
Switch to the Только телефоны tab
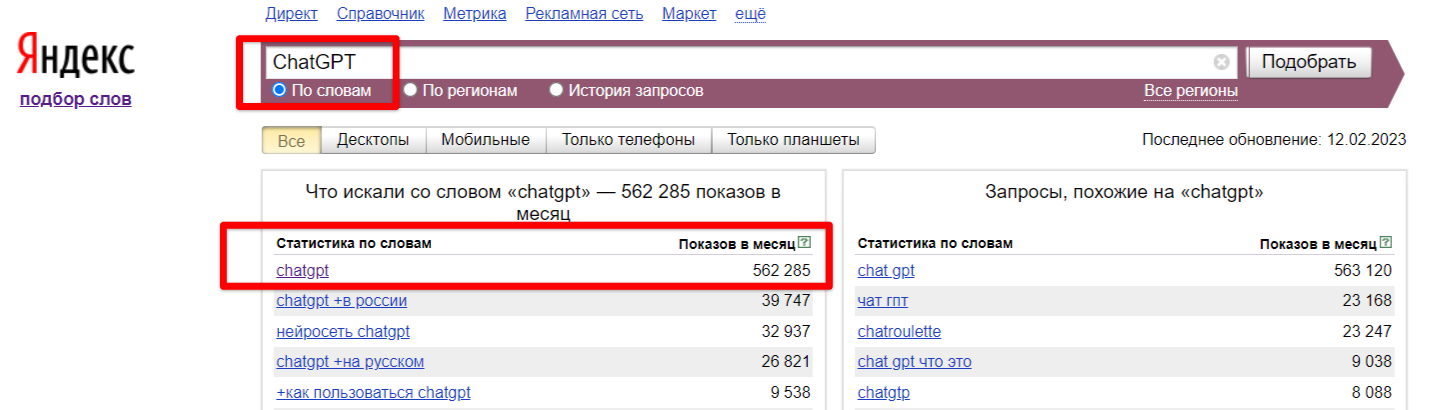tap(629, 140)
